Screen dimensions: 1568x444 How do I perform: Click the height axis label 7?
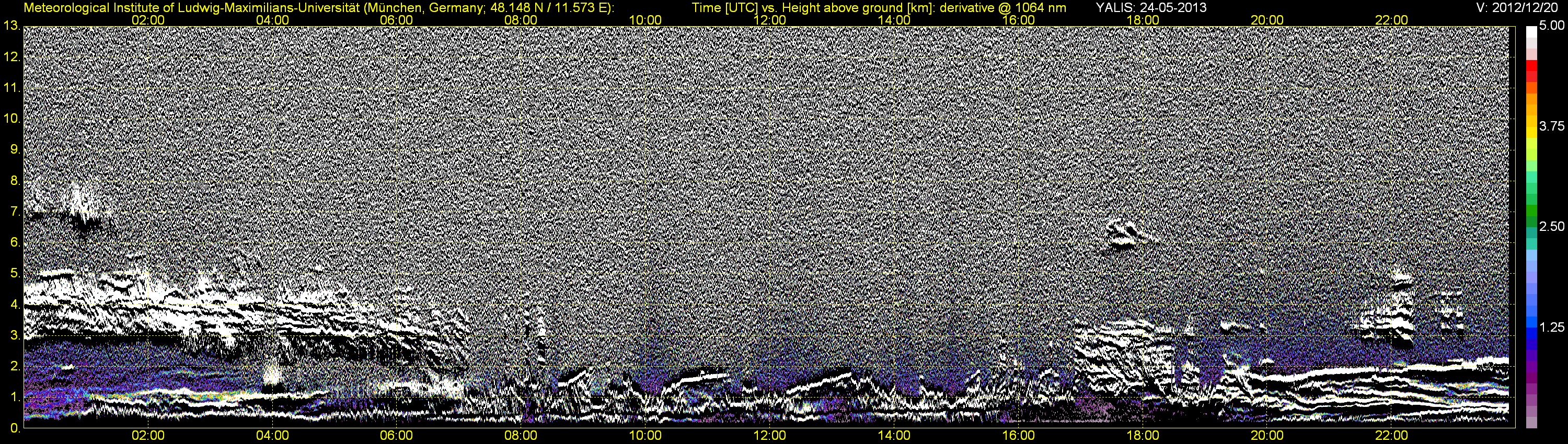click(x=15, y=212)
